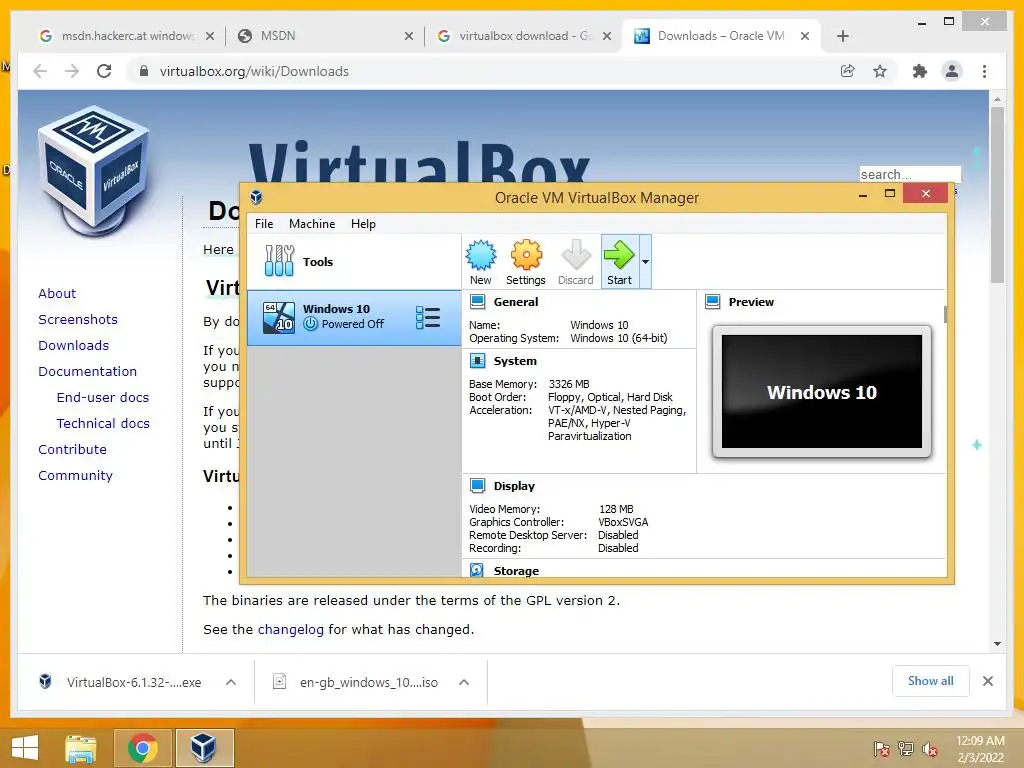Click the Display section monitor icon

click(x=478, y=485)
